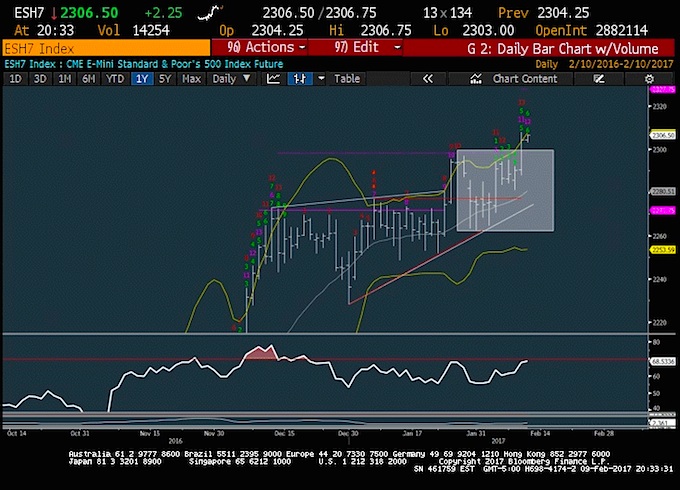
Task: Click the Nov 30 date axis label
Action: click(x=214, y=433)
